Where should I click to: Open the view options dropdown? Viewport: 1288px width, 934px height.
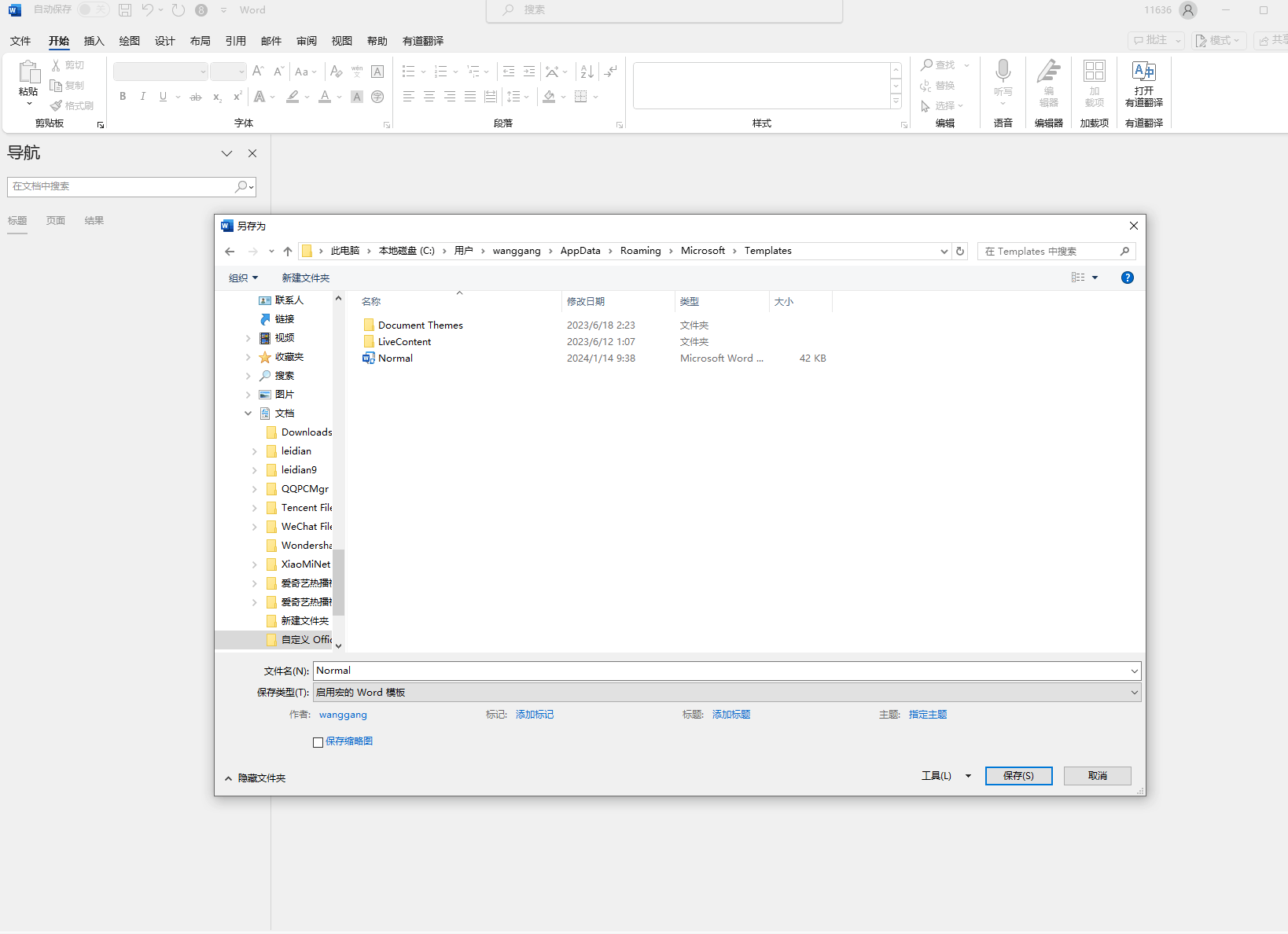(1095, 278)
